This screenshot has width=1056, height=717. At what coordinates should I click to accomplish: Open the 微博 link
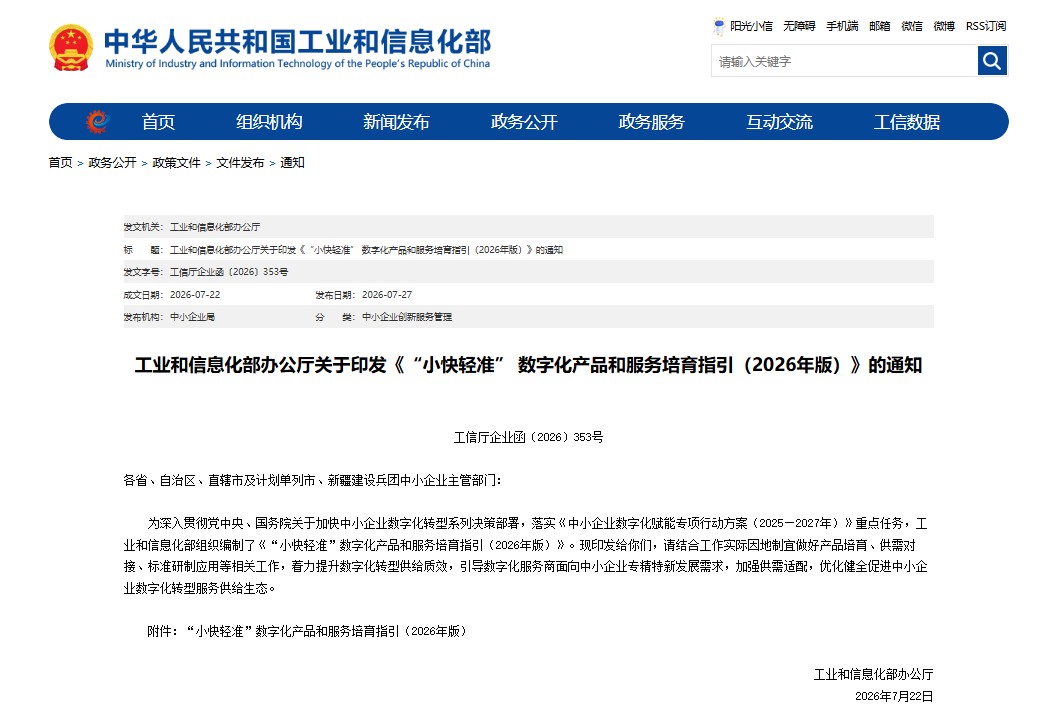(x=944, y=26)
